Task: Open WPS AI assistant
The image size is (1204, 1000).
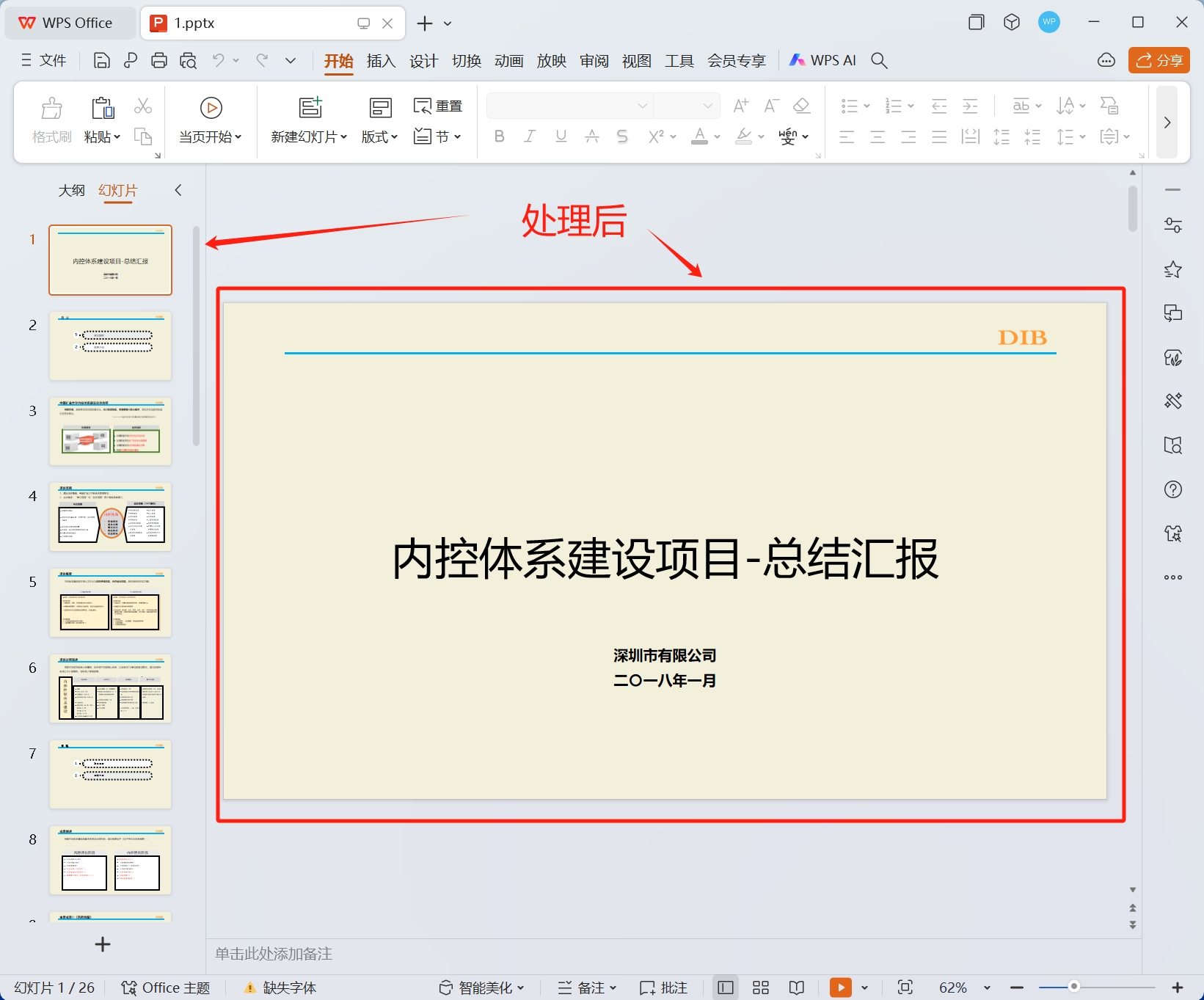Action: (x=822, y=60)
